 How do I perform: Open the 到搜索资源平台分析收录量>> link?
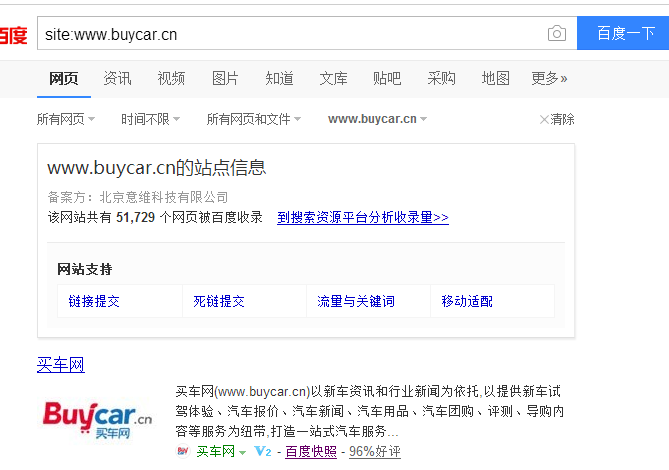coord(363,218)
